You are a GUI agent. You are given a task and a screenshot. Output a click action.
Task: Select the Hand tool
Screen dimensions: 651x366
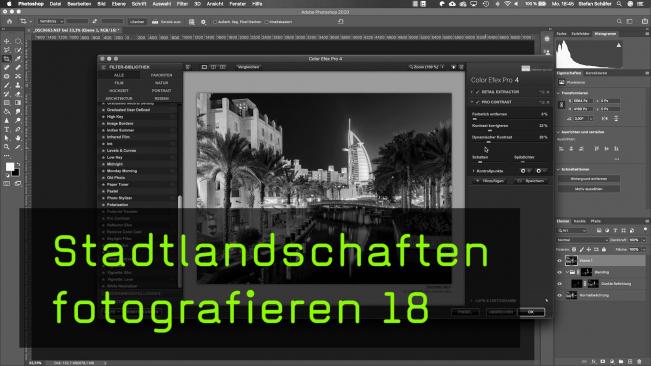[18, 138]
